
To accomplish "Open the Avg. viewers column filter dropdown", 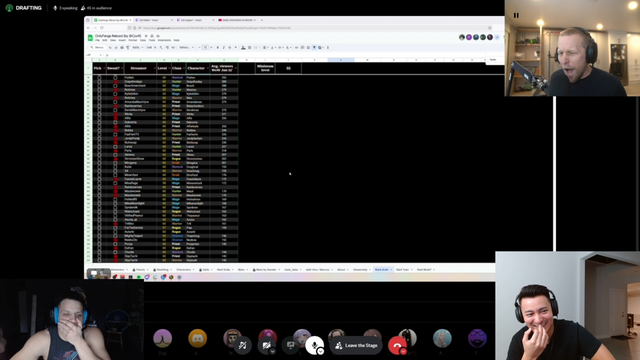I will (236, 68).
